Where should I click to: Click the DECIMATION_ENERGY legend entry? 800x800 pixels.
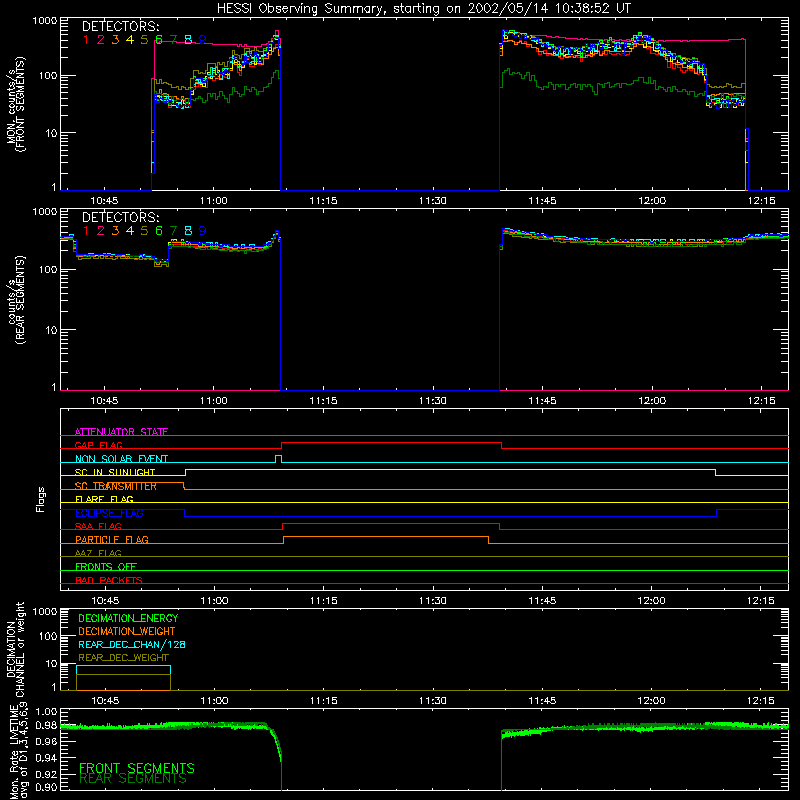tap(128, 618)
